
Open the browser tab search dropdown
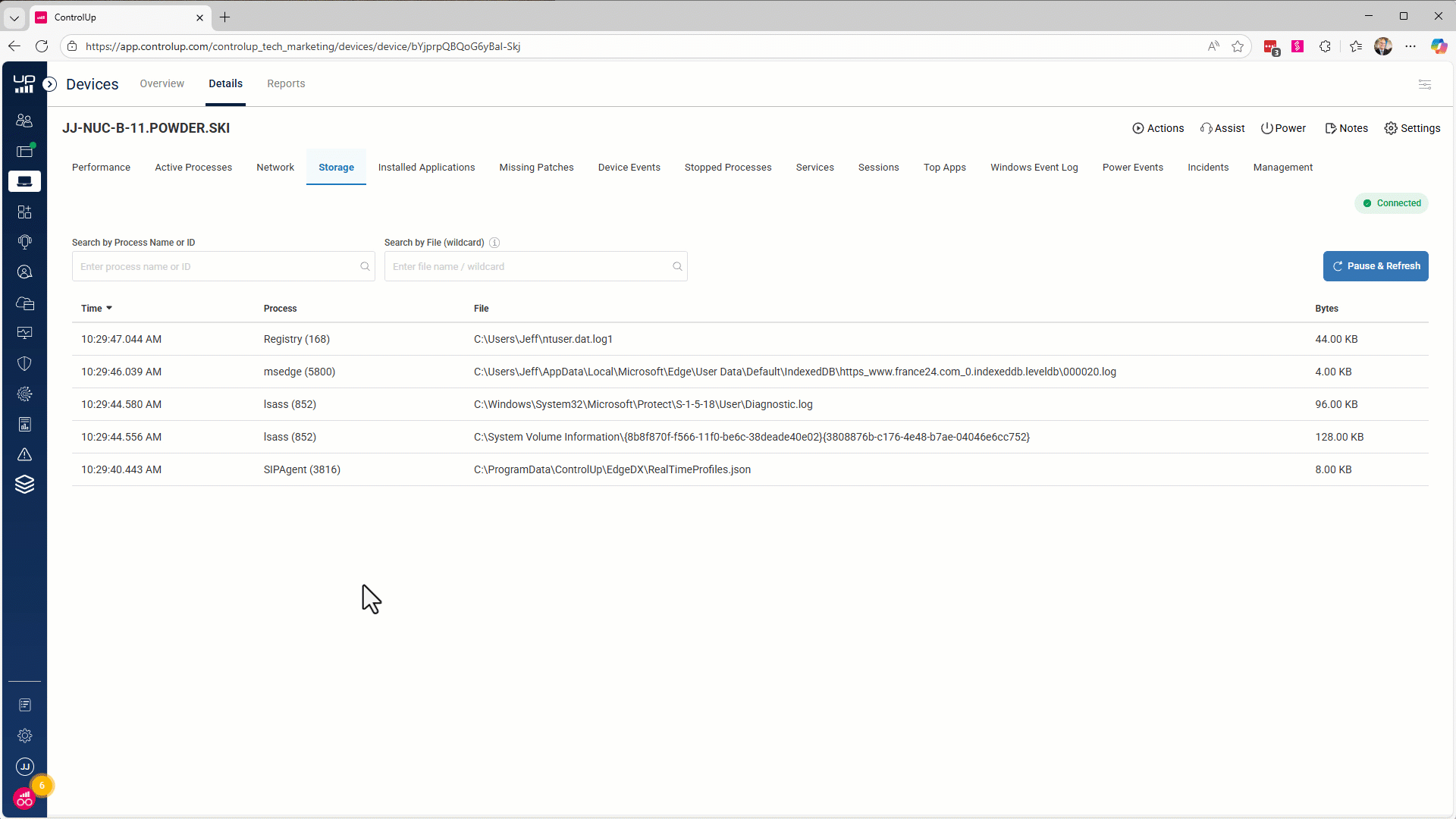point(14,17)
